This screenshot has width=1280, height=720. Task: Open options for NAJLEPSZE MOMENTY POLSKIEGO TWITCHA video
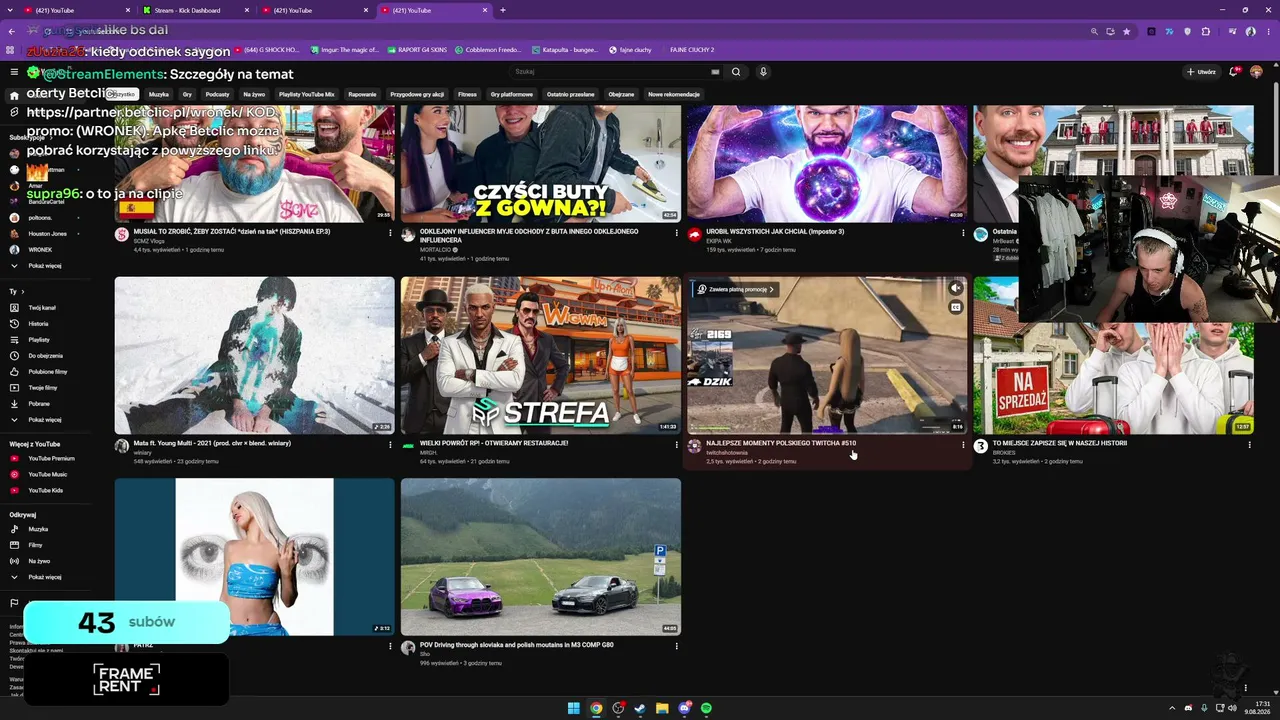click(x=963, y=445)
